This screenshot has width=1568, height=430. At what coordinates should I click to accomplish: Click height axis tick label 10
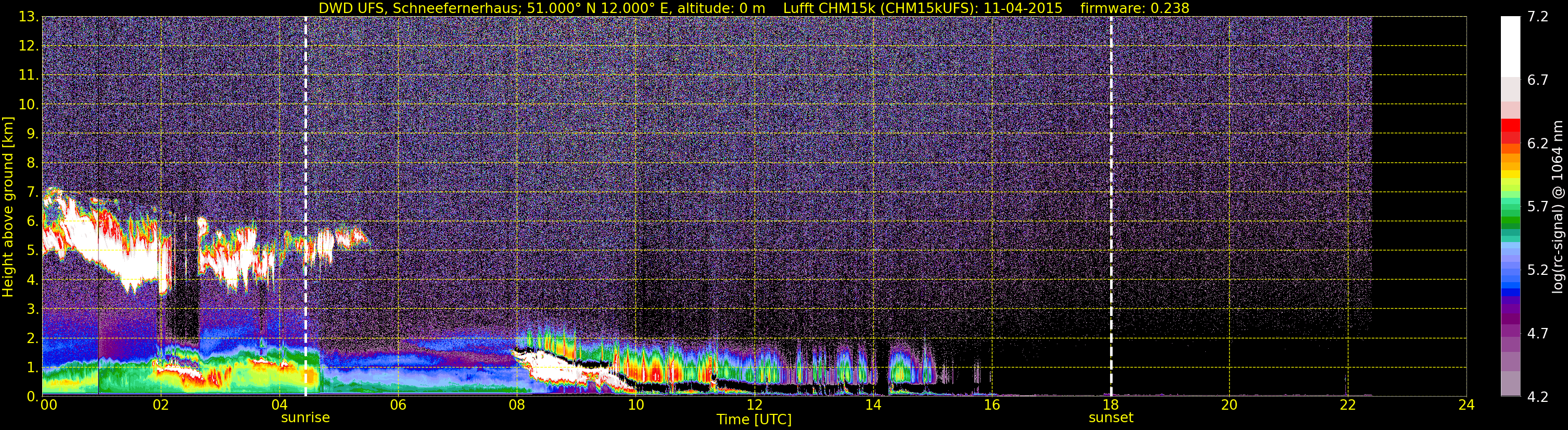tap(29, 105)
